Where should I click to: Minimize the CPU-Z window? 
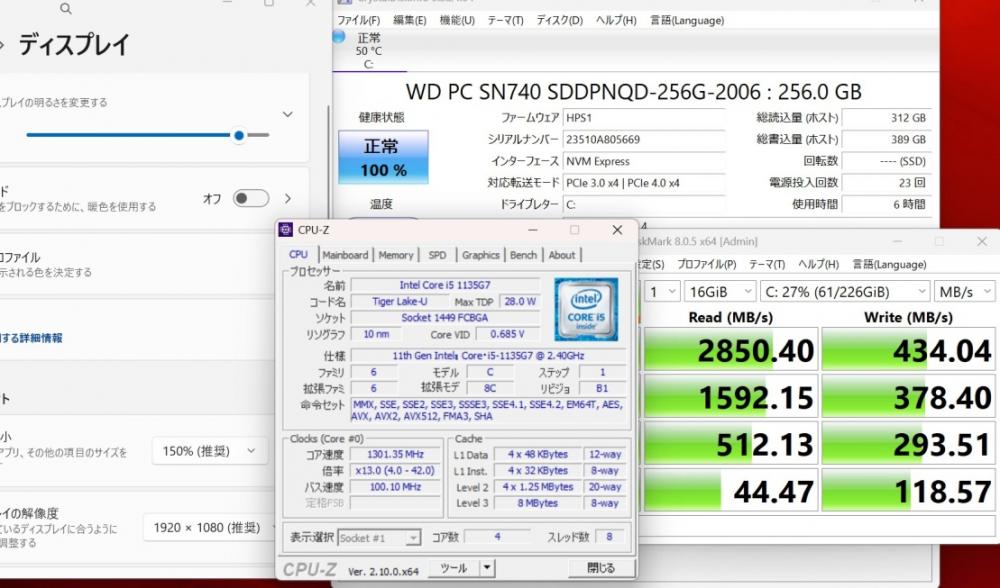pyautogui.click(x=533, y=230)
